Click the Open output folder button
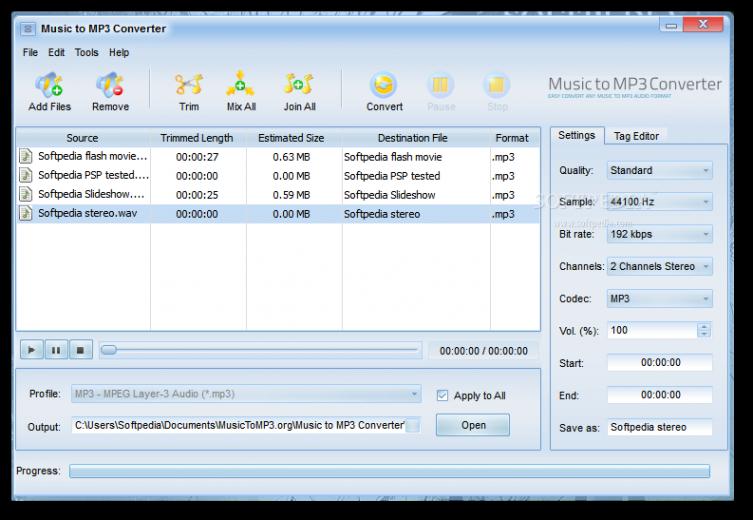The width and height of the screenshot is (753, 520). tap(473, 425)
